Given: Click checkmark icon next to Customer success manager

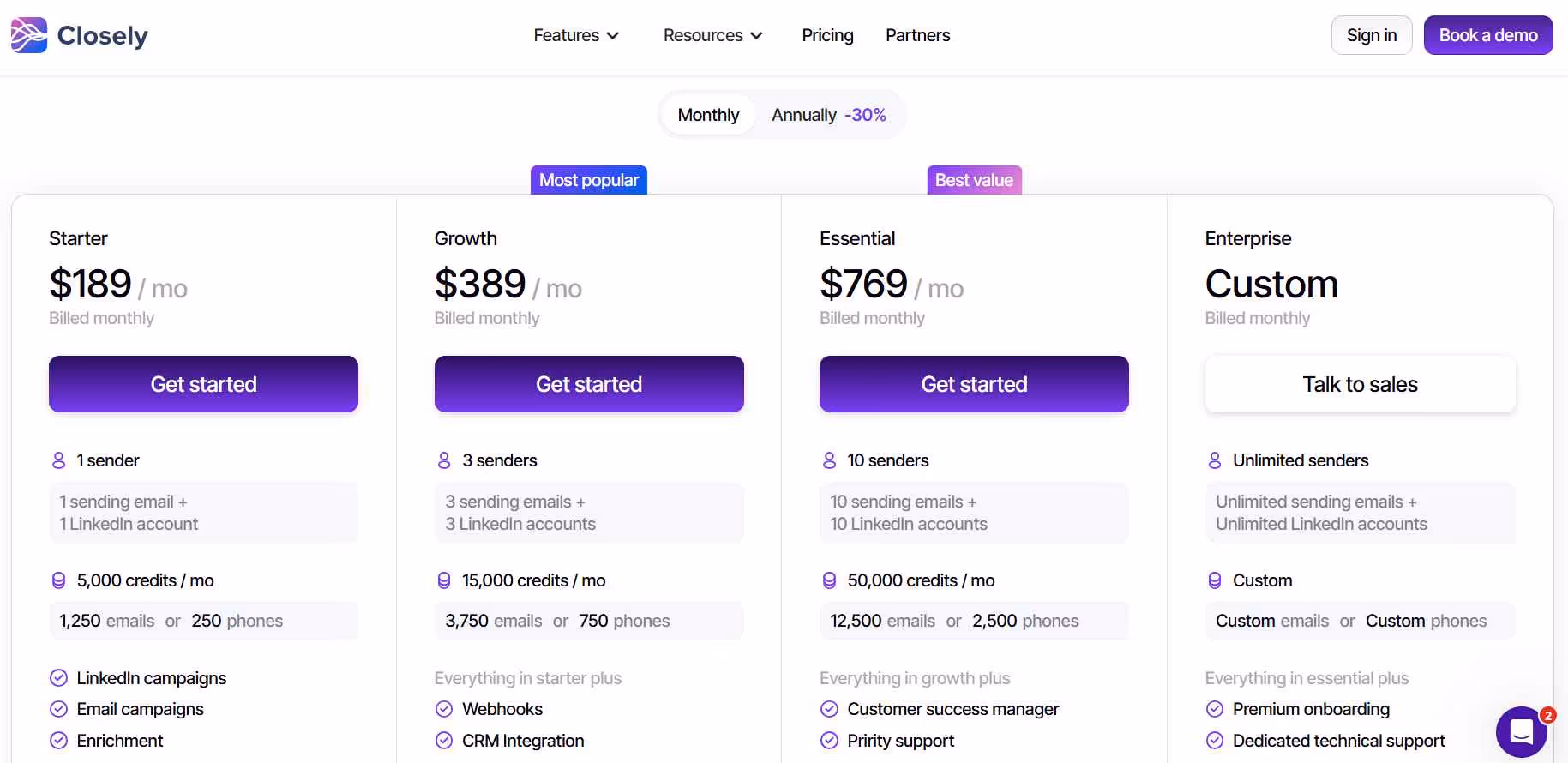Looking at the screenshot, I should pyautogui.click(x=829, y=709).
